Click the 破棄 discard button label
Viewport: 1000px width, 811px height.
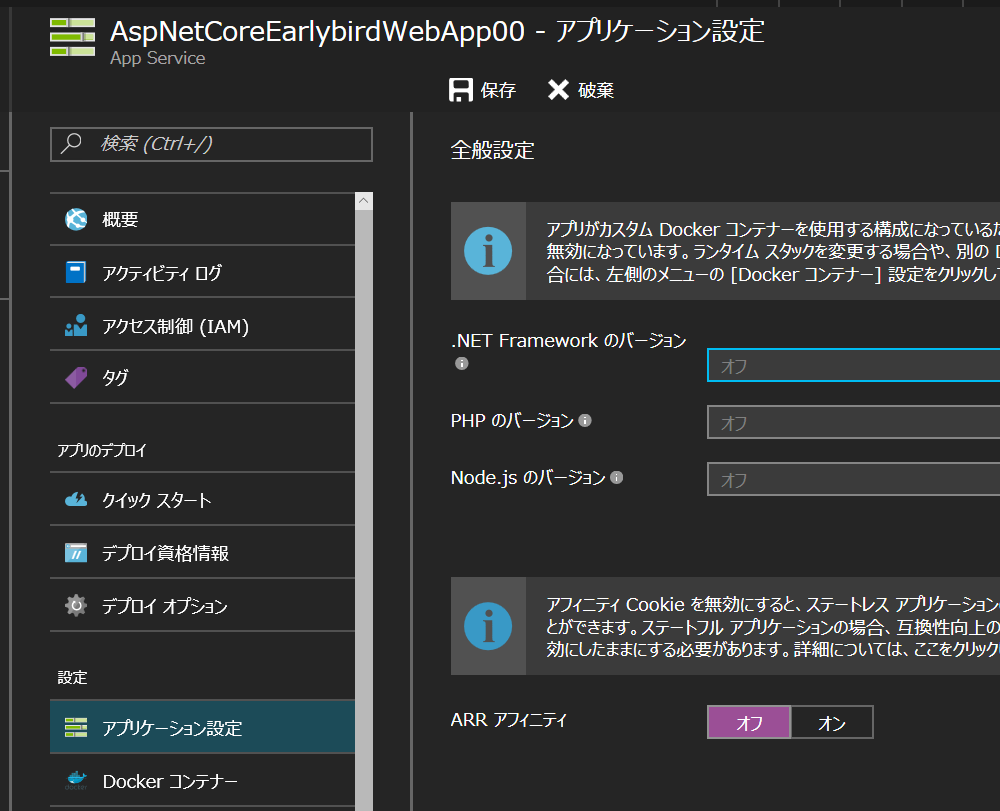(x=596, y=90)
